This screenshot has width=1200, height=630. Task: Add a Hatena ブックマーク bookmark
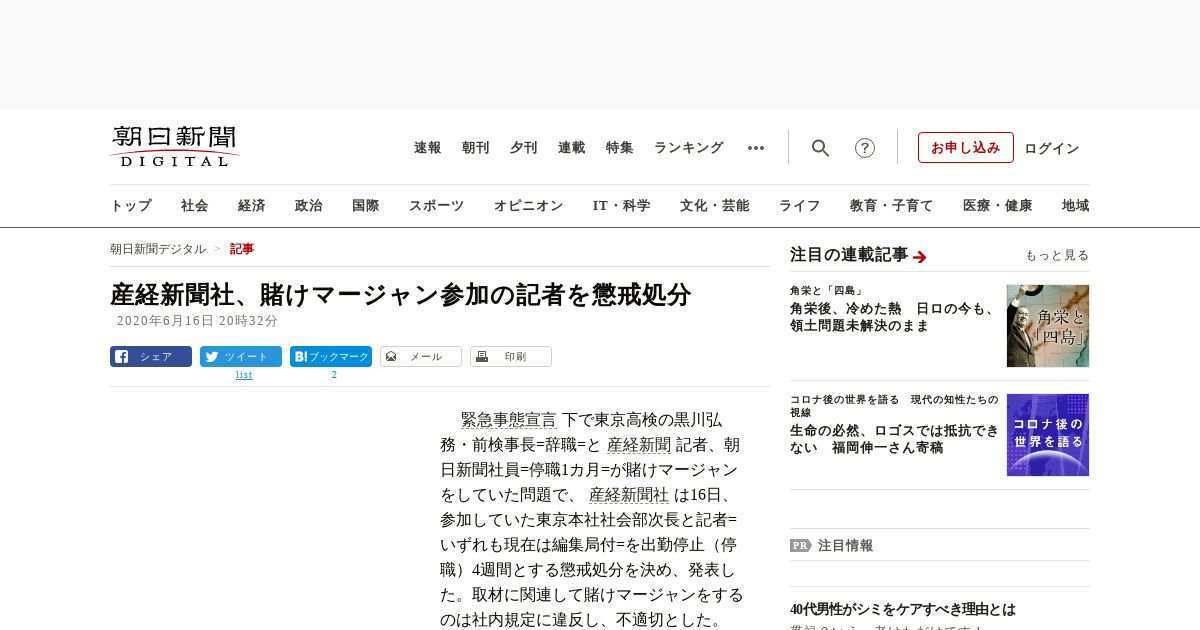pos(331,356)
